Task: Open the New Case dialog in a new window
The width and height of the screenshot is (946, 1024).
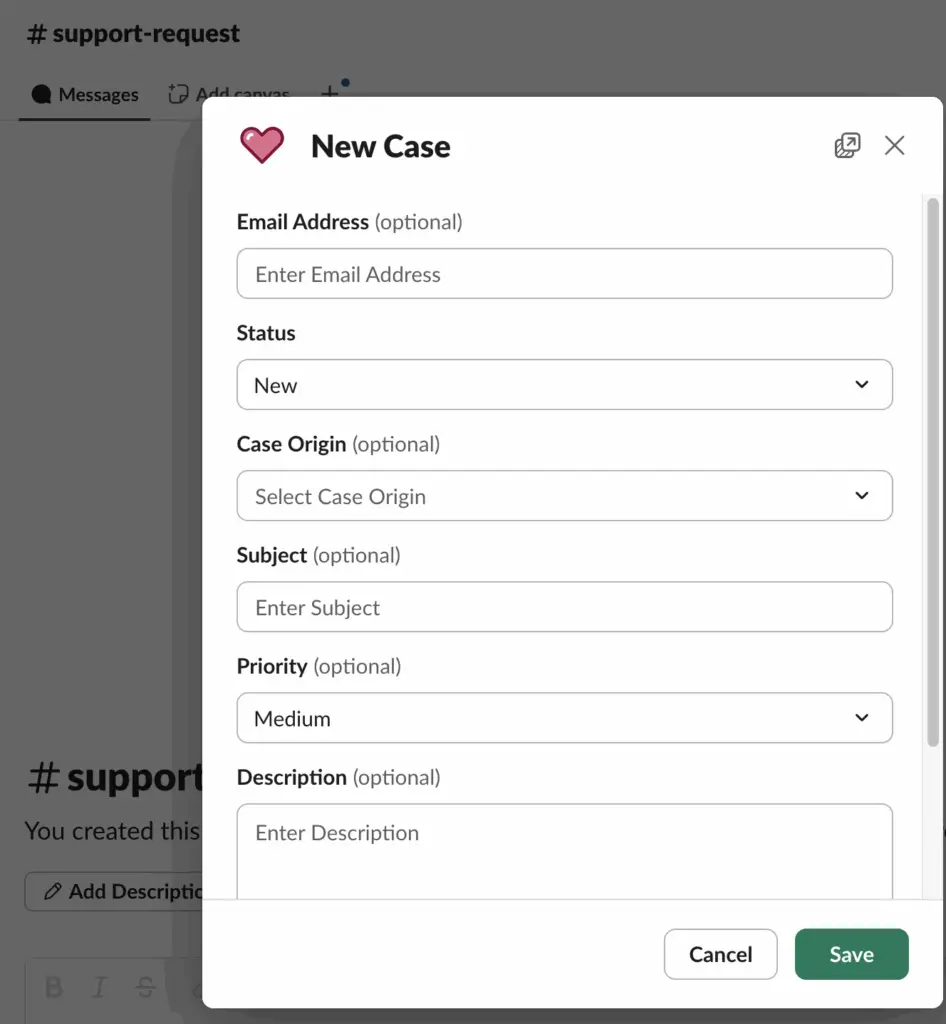Action: coord(847,145)
